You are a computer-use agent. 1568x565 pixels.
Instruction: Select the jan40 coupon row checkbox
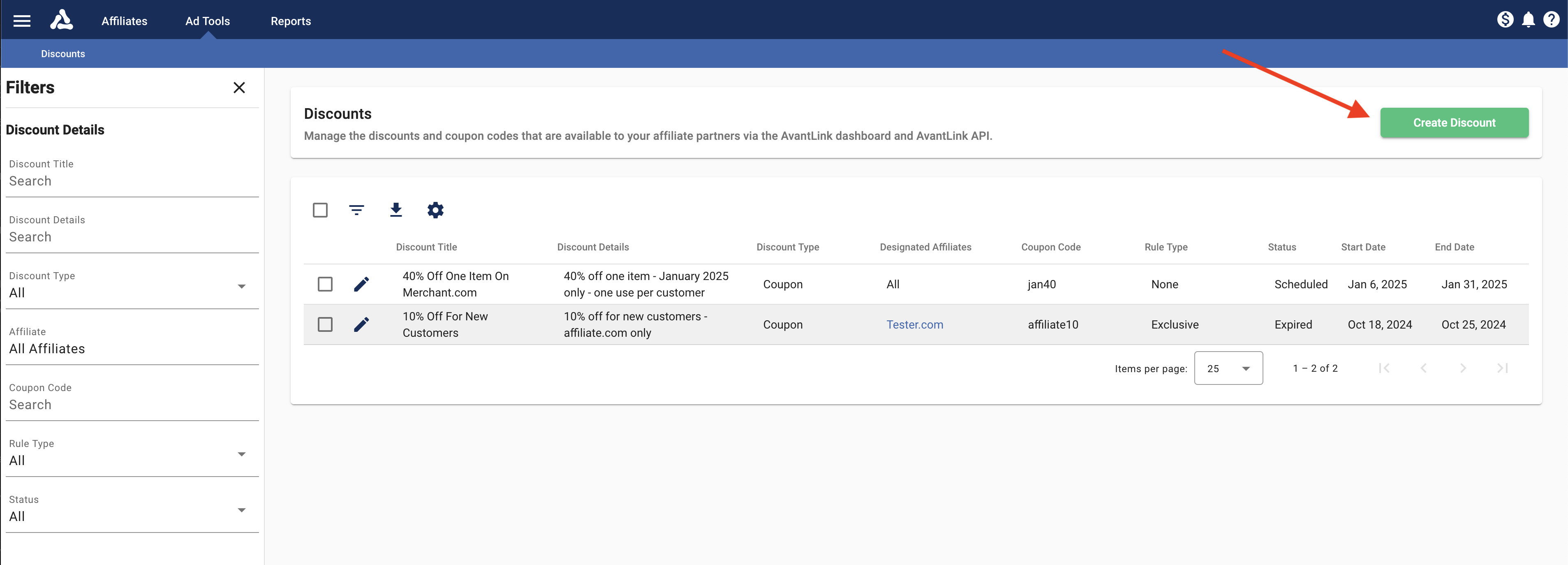[x=325, y=284]
